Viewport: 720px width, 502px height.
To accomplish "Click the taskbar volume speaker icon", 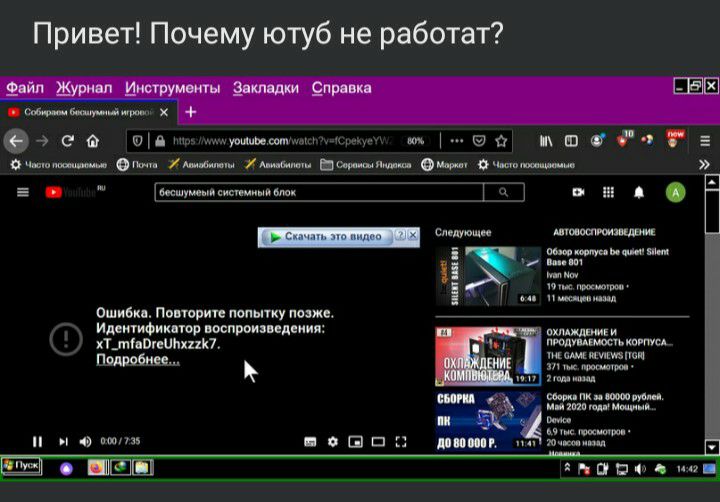I will (640, 469).
